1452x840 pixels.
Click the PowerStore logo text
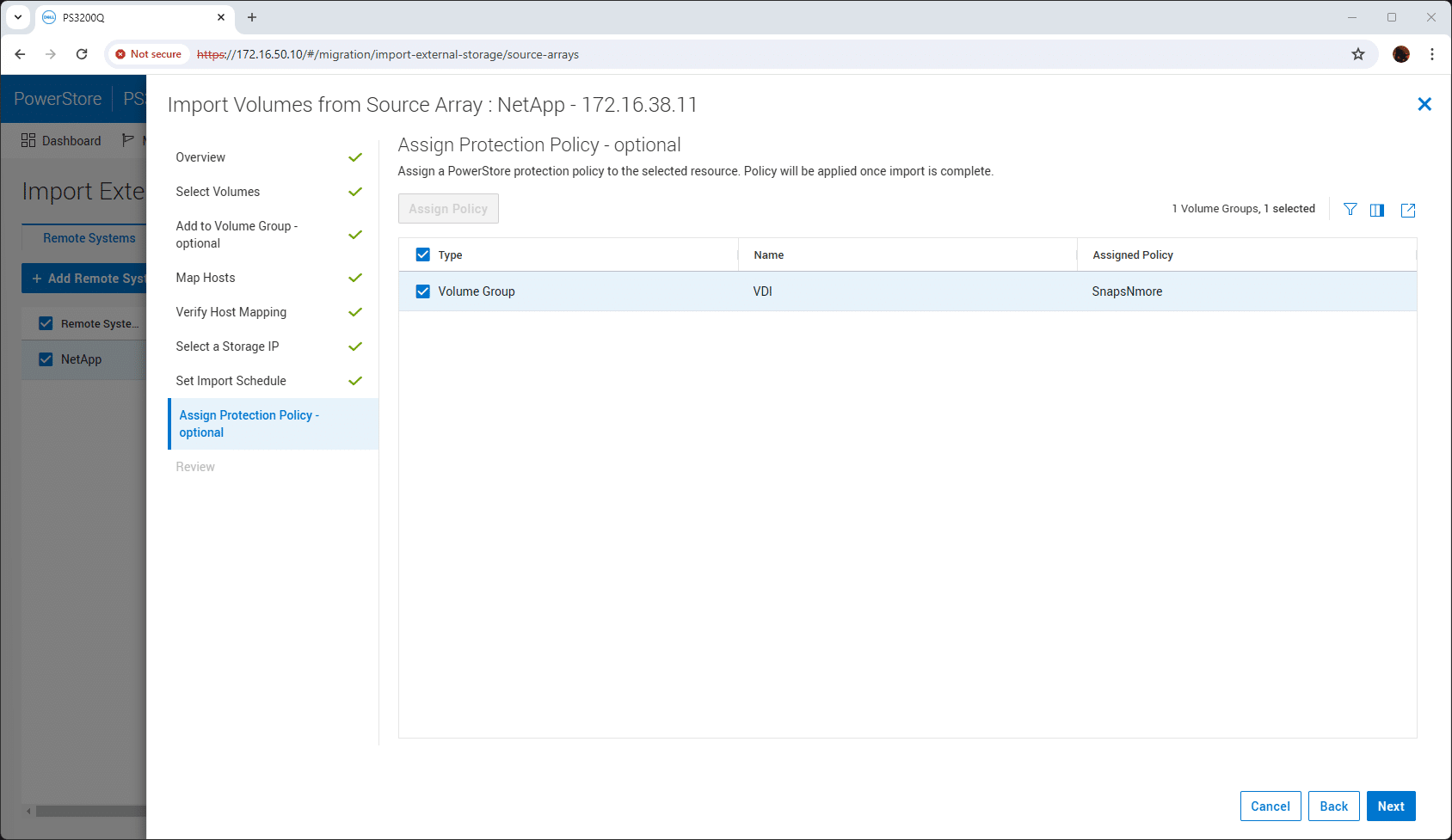(x=58, y=99)
